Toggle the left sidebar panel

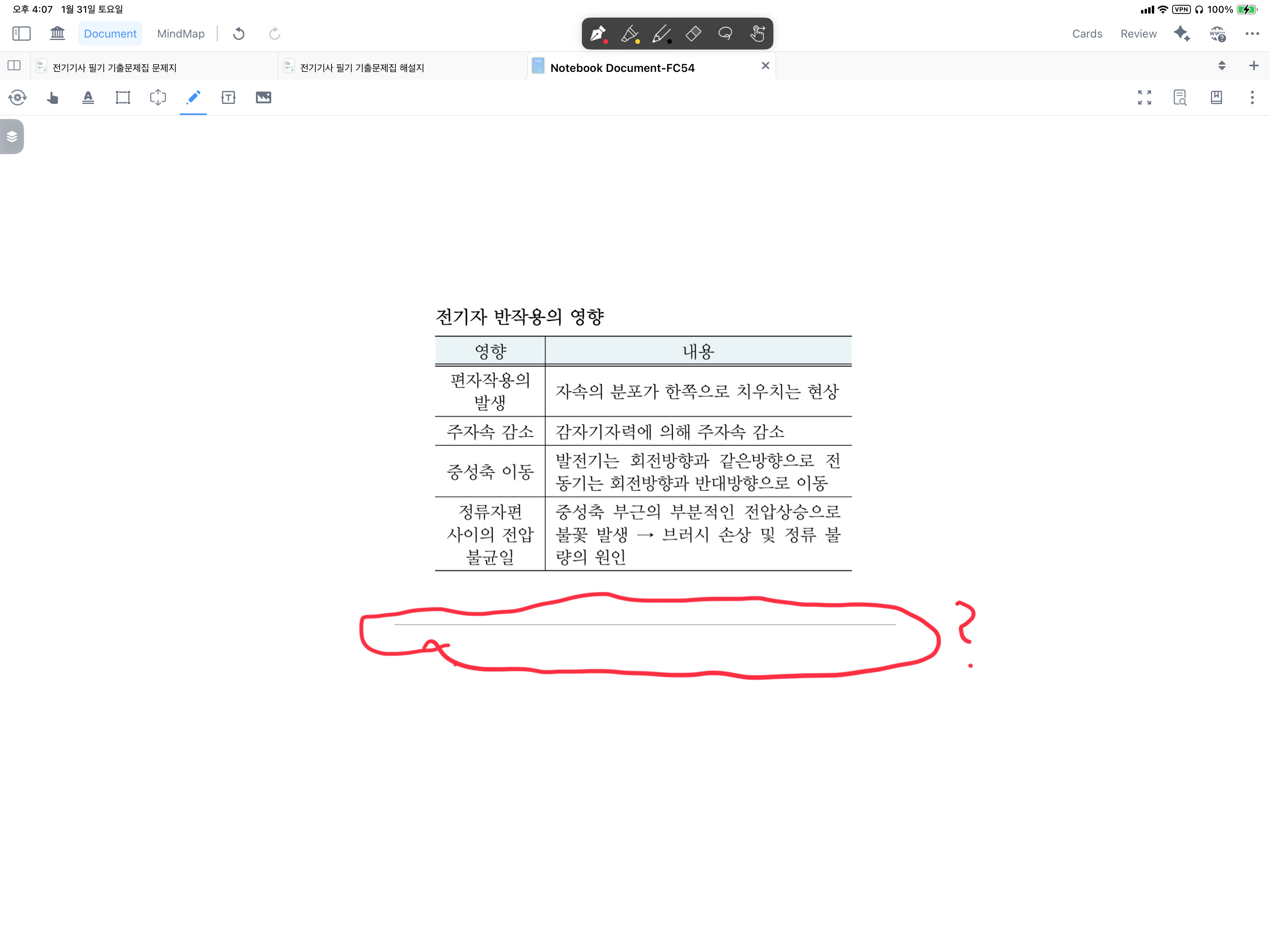(x=21, y=34)
